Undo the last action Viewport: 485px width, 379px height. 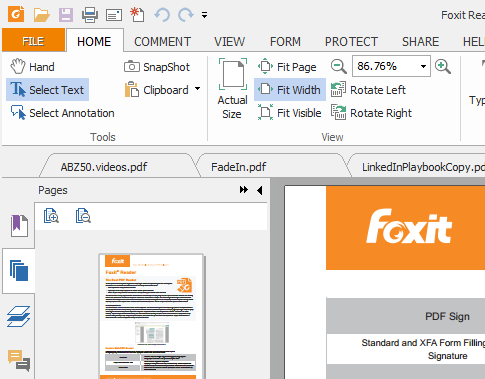pos(162,15)
